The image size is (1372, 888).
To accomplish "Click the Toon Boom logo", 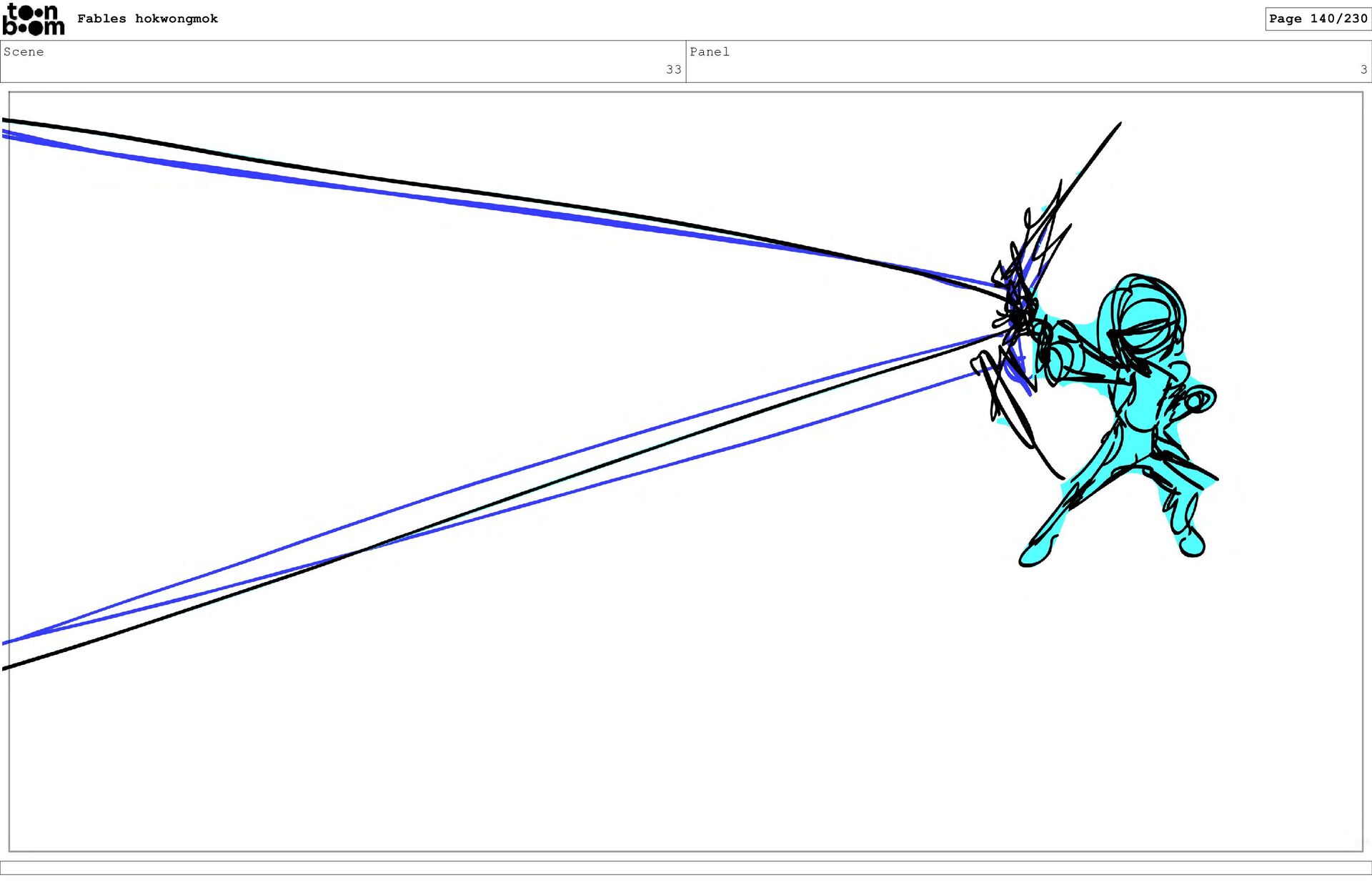I will click(34, 19).
